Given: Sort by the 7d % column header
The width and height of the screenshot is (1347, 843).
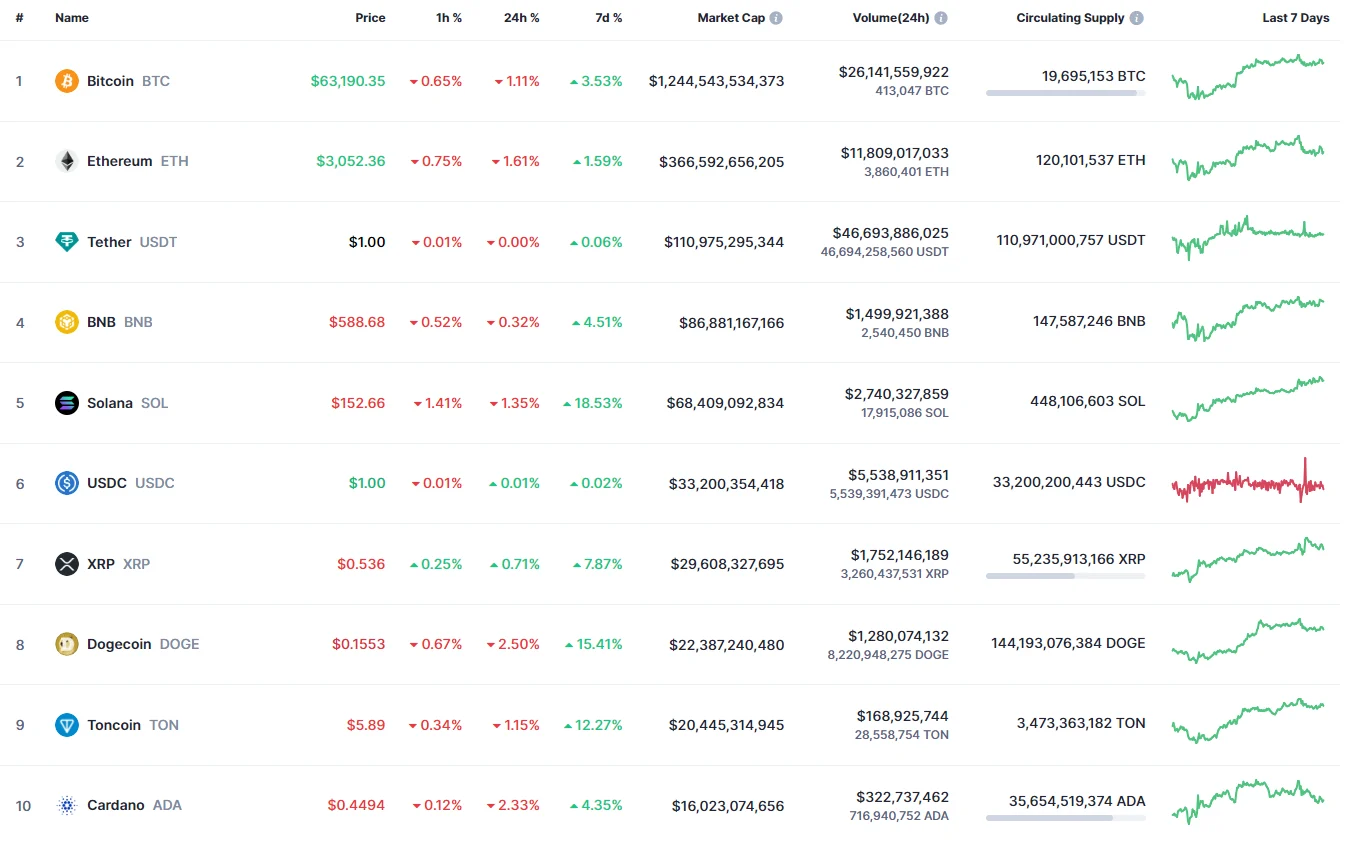Looking at the screenshot, I should (602, 18).
